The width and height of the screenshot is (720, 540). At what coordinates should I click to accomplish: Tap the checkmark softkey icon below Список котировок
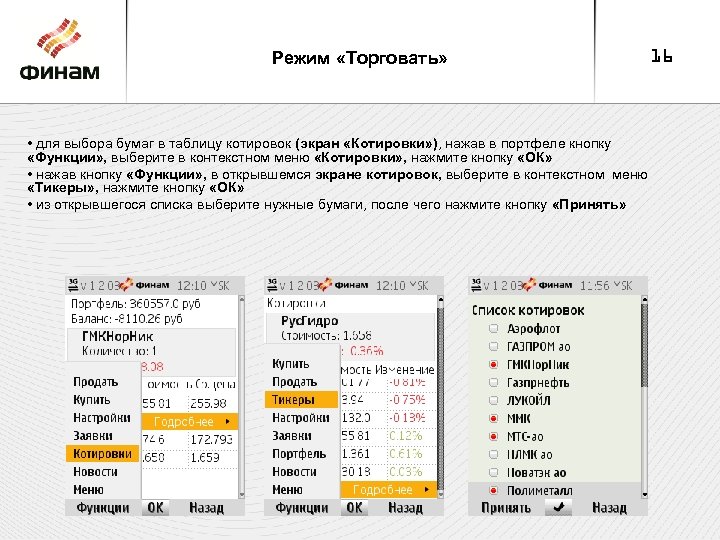[x=558, y=507]
